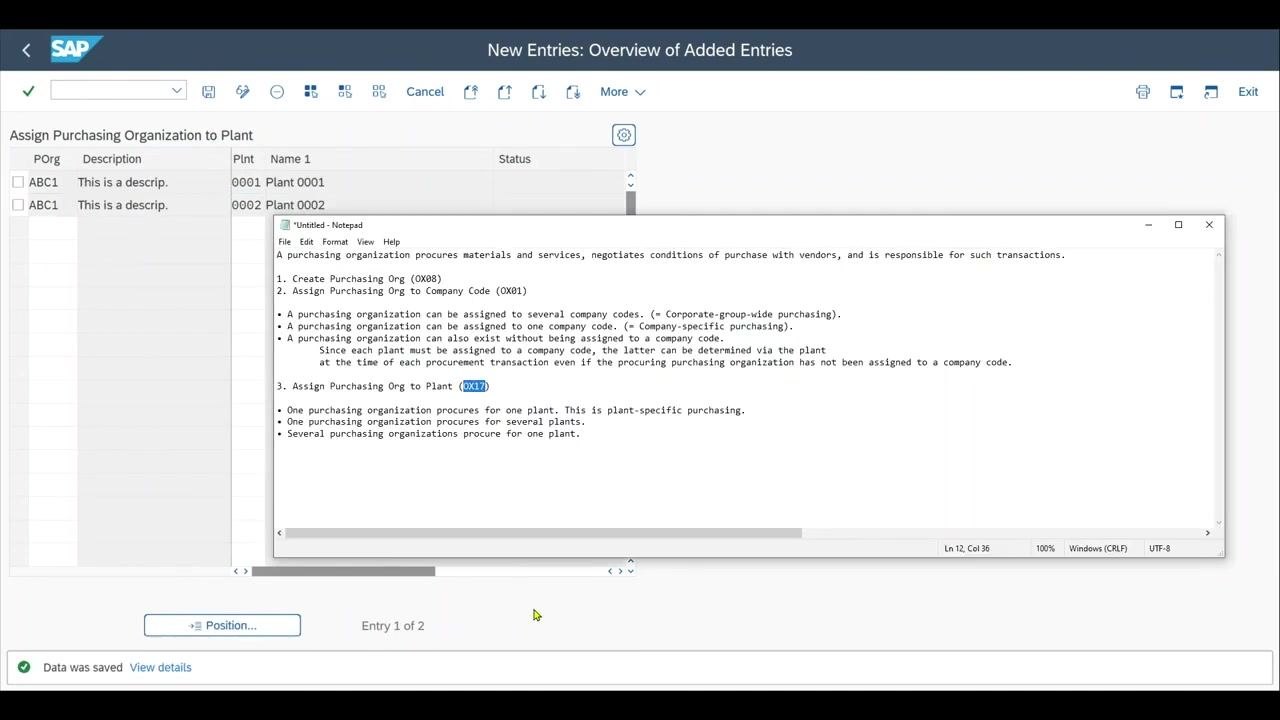Jump to last page icon
The height and width of the screenshot is (720, 1280).
[573, 92]
